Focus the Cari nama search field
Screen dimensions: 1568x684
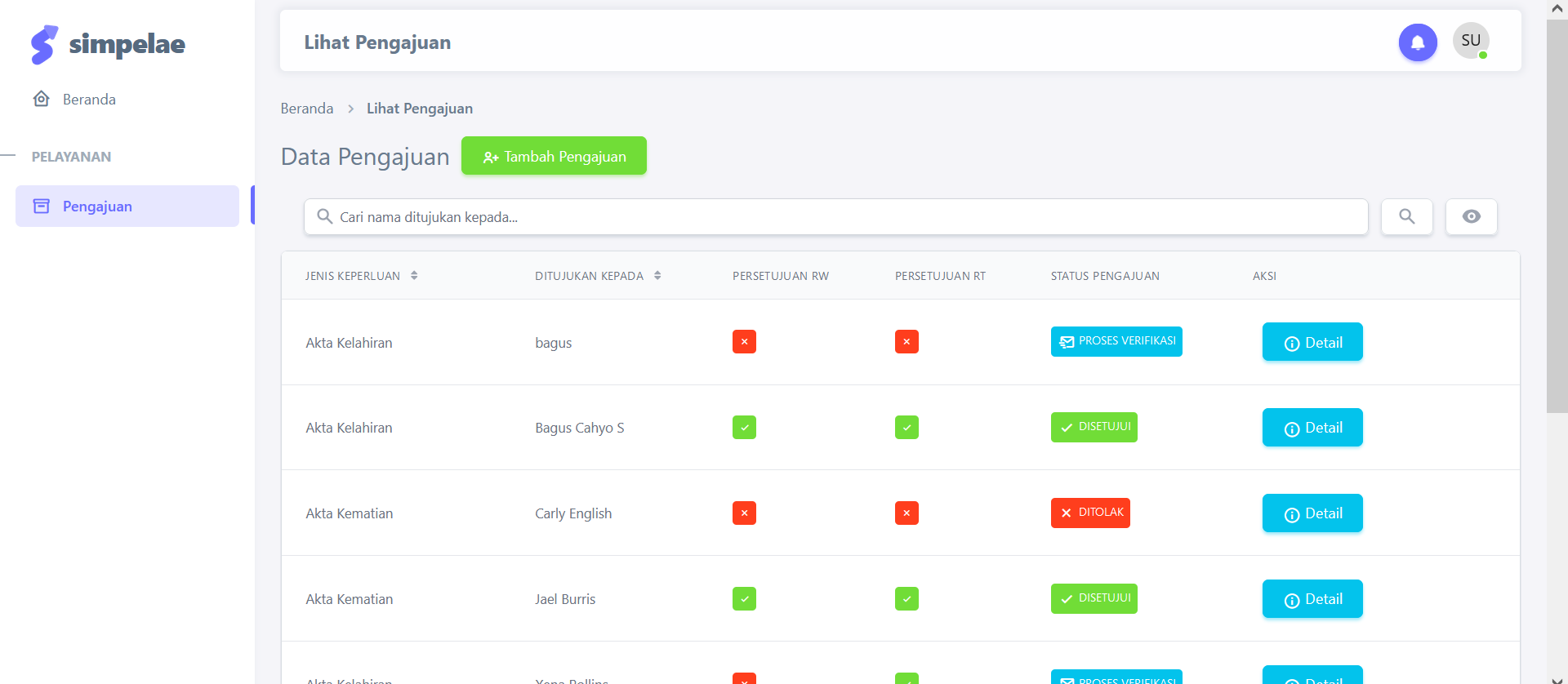pyautogui.click(x=841, y=217)
